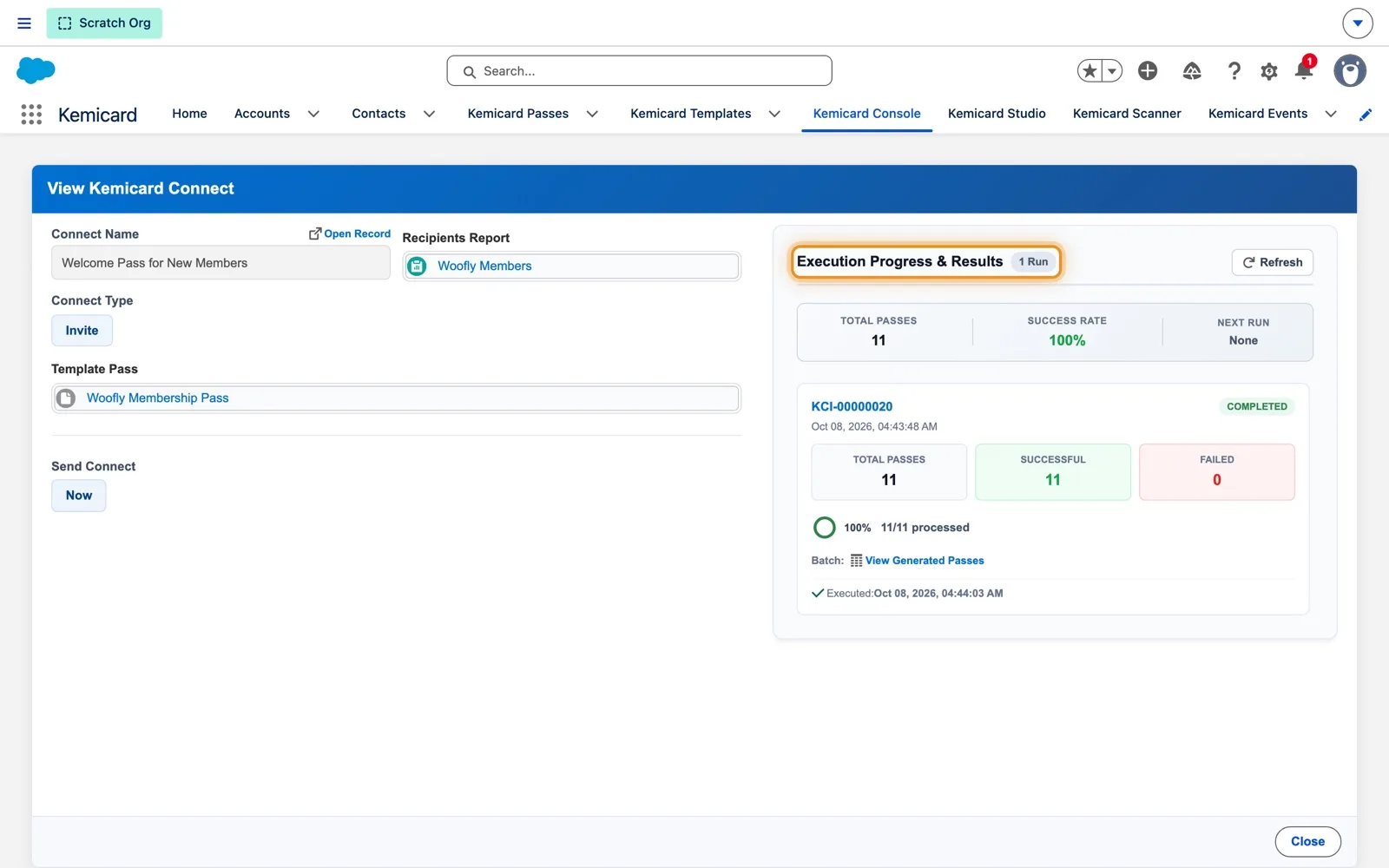Expand the Kemicard Events chevron

(x=1331, y=114)
